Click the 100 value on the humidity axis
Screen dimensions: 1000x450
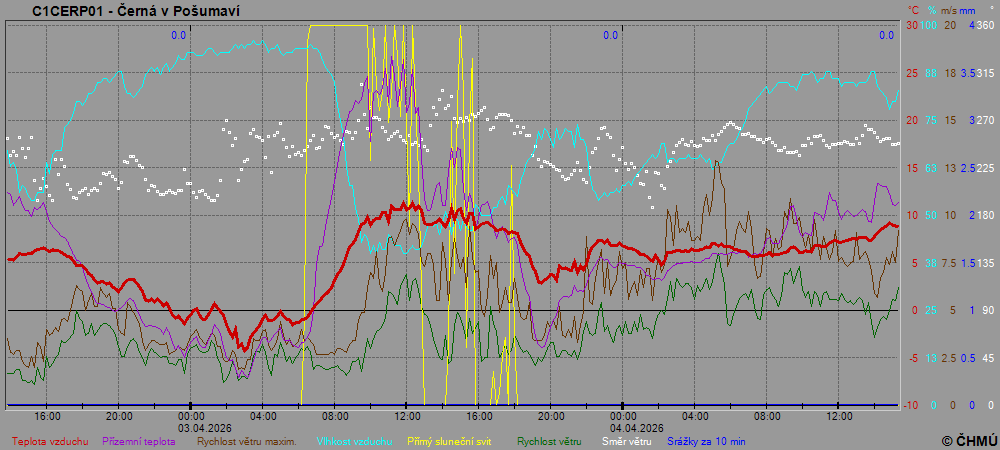pyautogui.click(x=929, y=25)
